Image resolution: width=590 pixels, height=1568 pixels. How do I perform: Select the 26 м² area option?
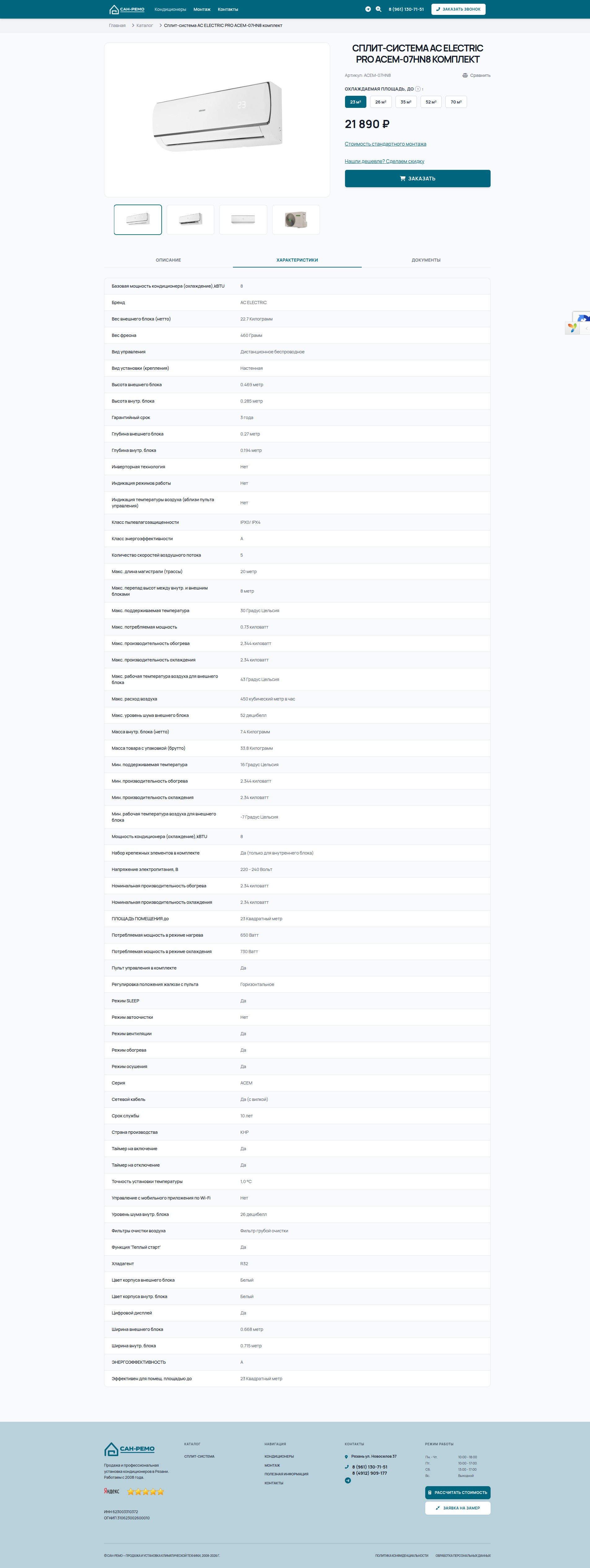381,102
